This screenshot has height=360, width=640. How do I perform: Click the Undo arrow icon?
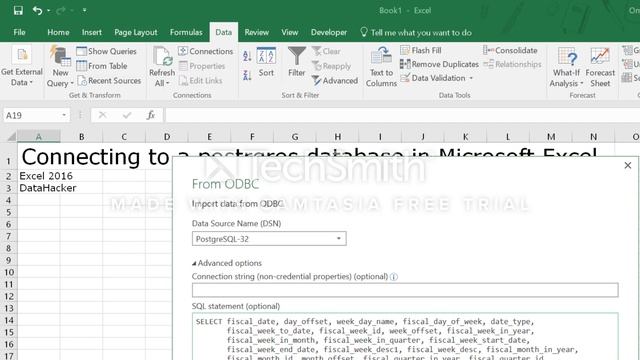37,10
